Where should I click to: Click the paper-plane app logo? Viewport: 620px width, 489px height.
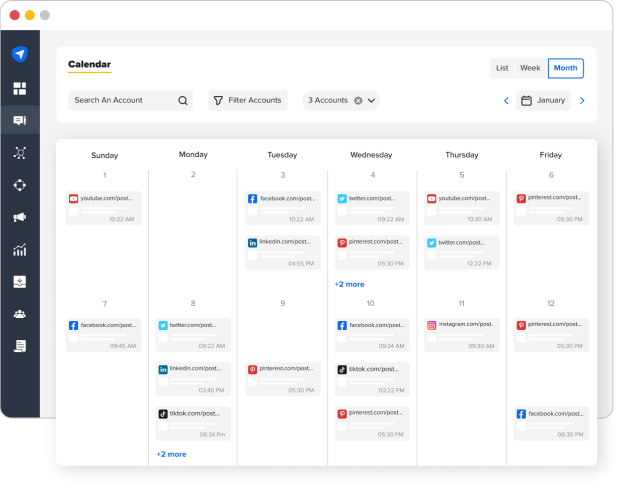(20, 54)
